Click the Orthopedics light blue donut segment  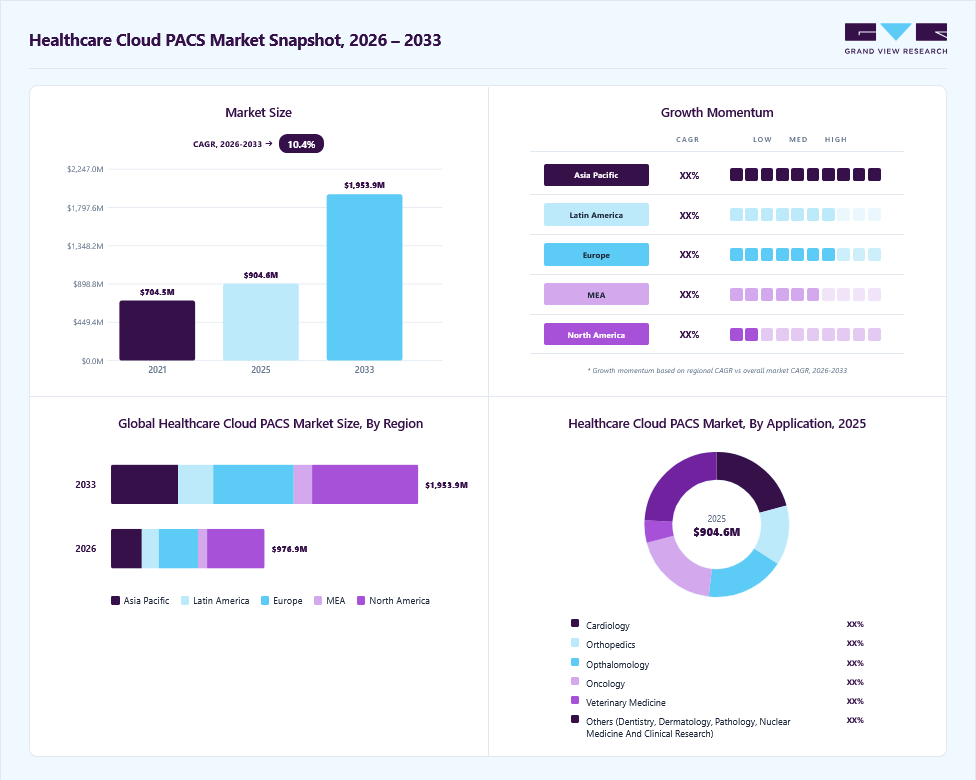tap(772, 534)
